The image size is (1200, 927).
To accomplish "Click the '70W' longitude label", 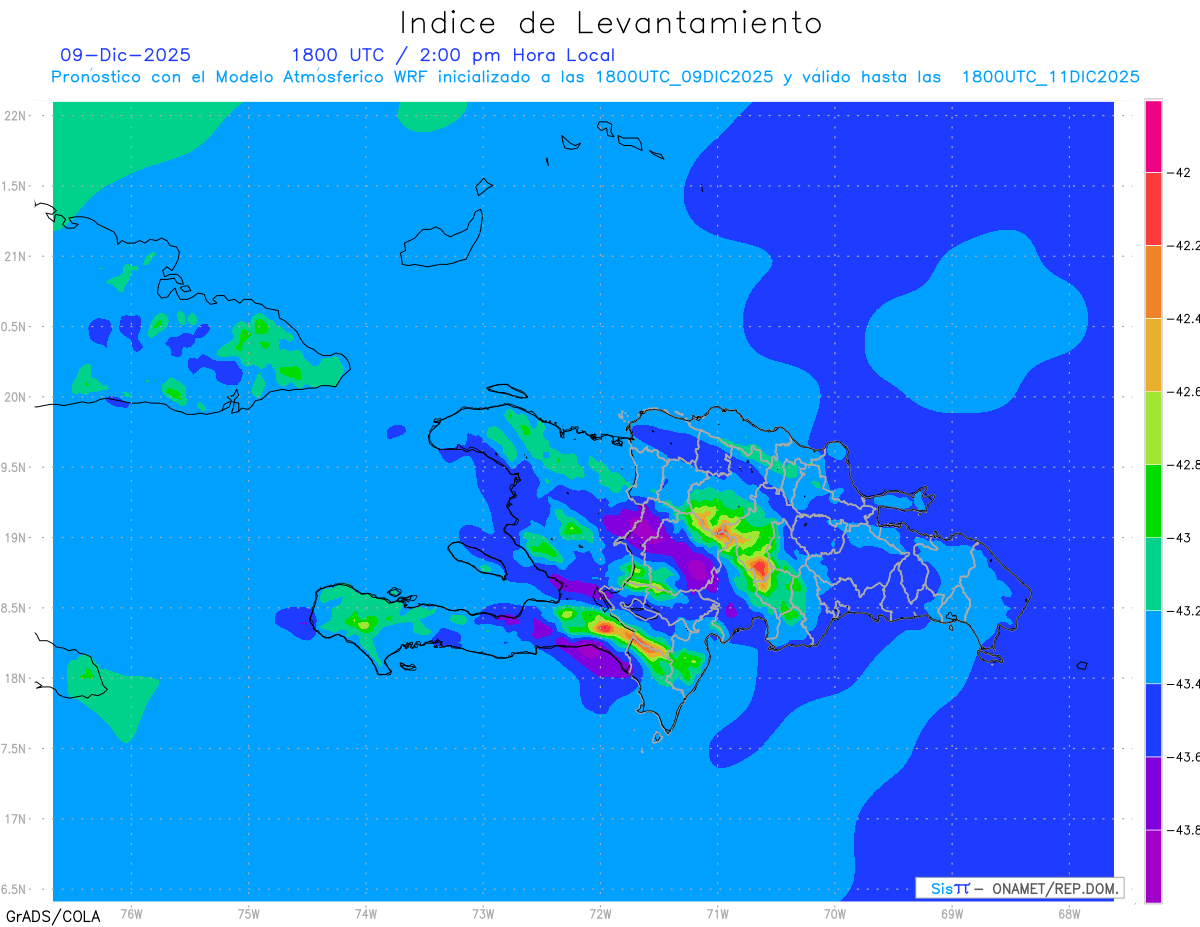I will click(x=835, y=913).
